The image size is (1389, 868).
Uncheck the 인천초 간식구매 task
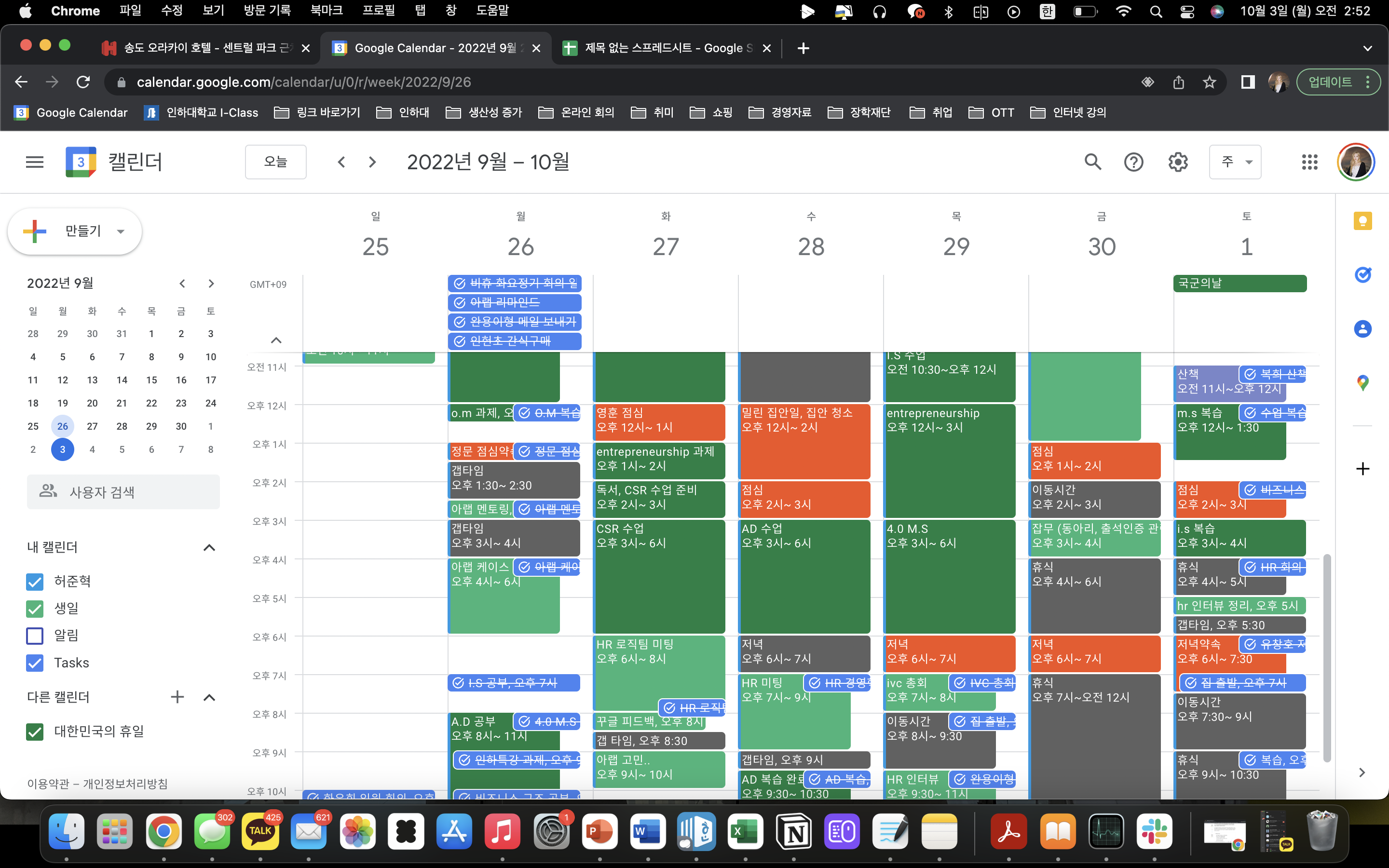point(460,341)
